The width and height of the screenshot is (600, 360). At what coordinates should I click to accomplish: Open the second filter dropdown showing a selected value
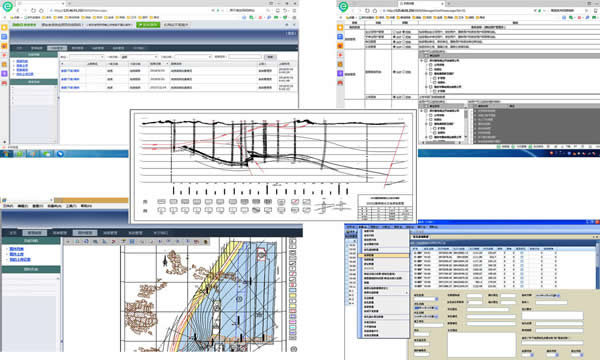click(139, 57)
